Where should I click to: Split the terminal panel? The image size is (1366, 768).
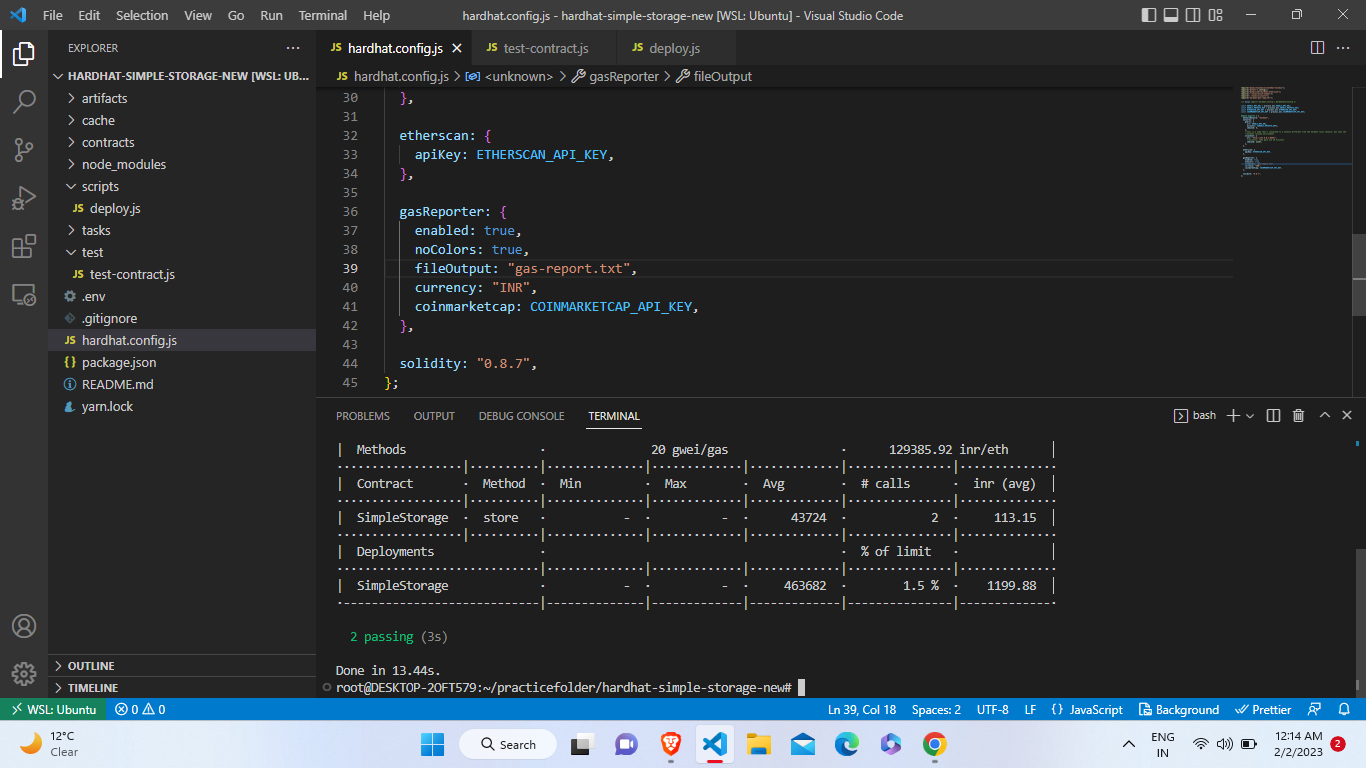1273,415
